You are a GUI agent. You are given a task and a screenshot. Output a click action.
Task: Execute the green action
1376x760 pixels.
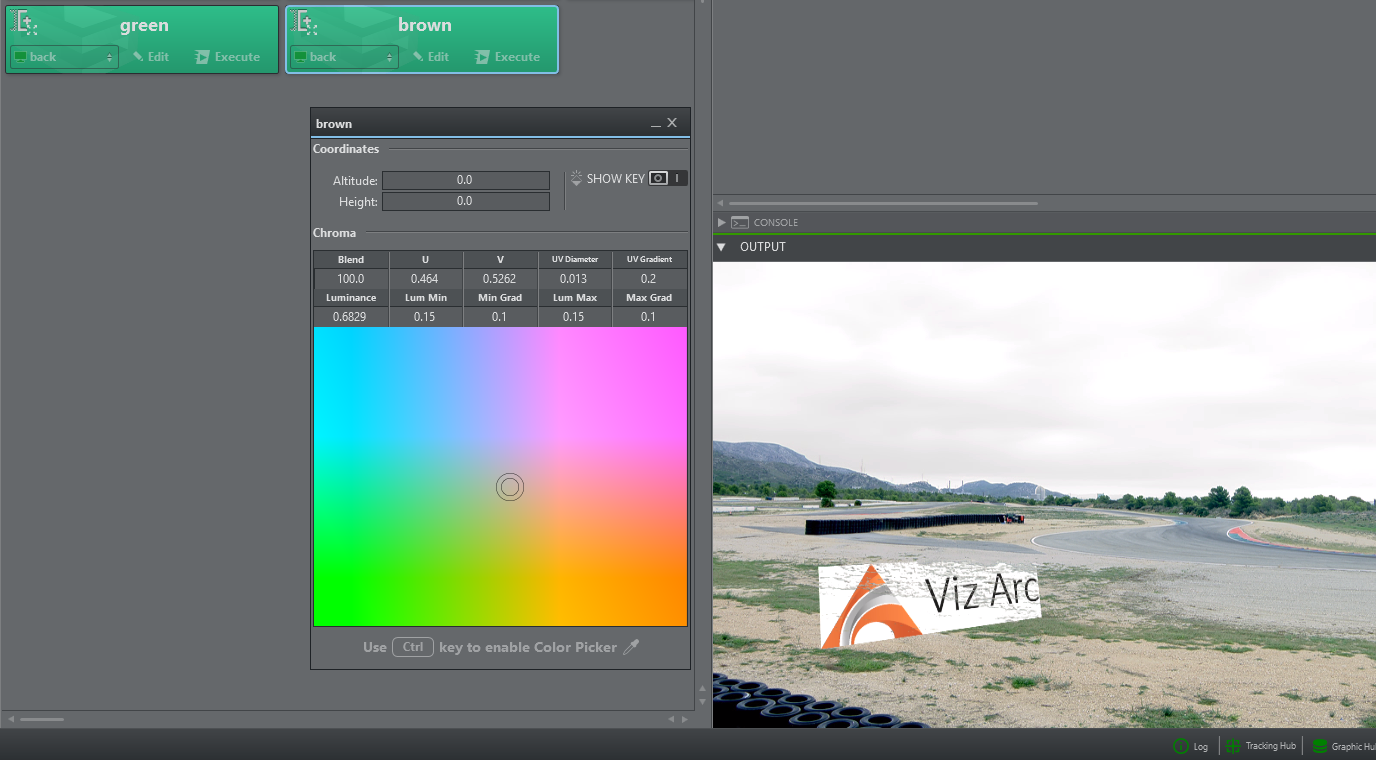pyautogui.click(x=227, y=57)
